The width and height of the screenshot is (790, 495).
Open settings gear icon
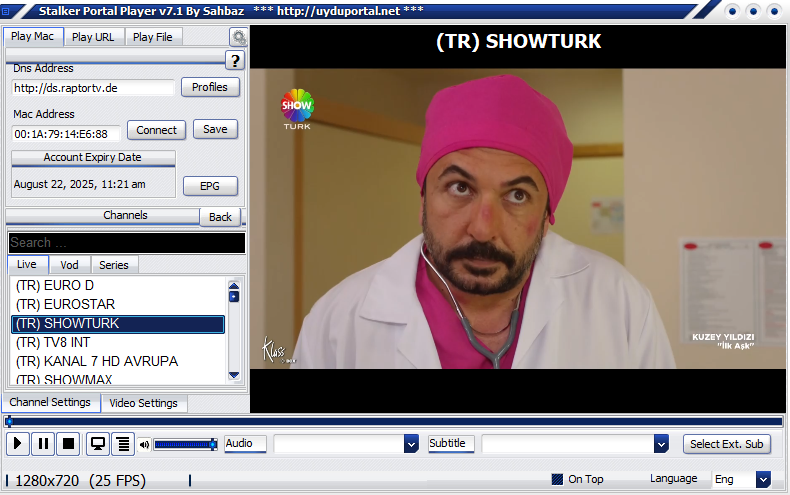pyautogui.click(x=238, y=37)
